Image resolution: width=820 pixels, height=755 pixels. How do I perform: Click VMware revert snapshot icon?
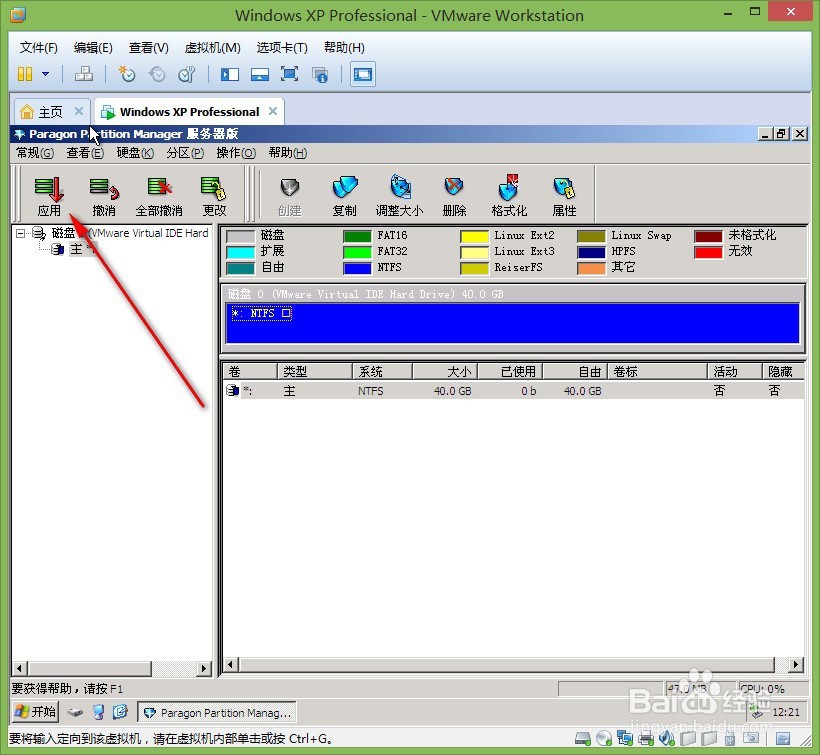click(157, 74)
